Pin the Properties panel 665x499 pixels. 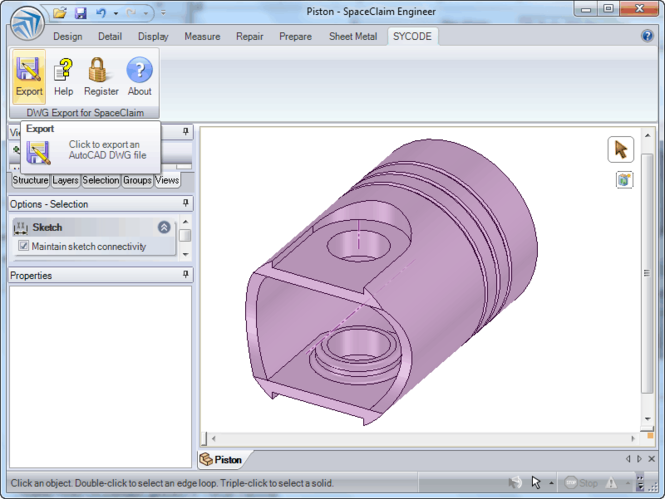coord(185,274)
